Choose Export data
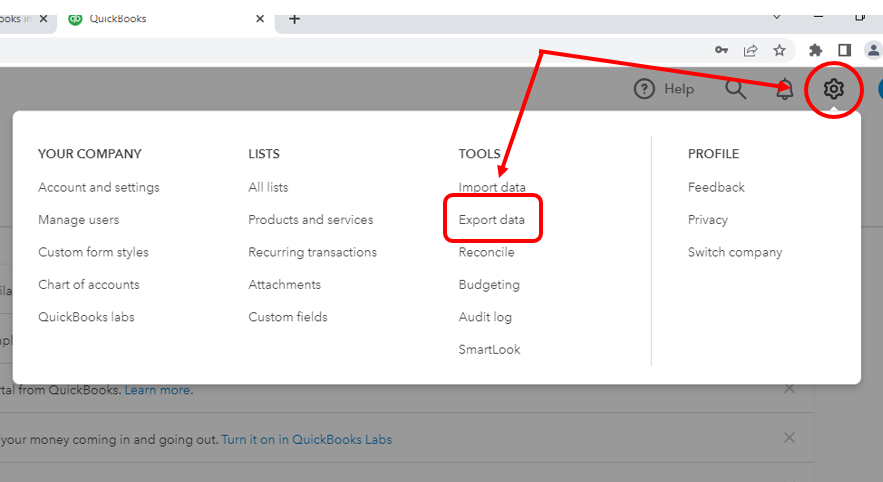This screenshot has width=883, height=482. point(491,220)
